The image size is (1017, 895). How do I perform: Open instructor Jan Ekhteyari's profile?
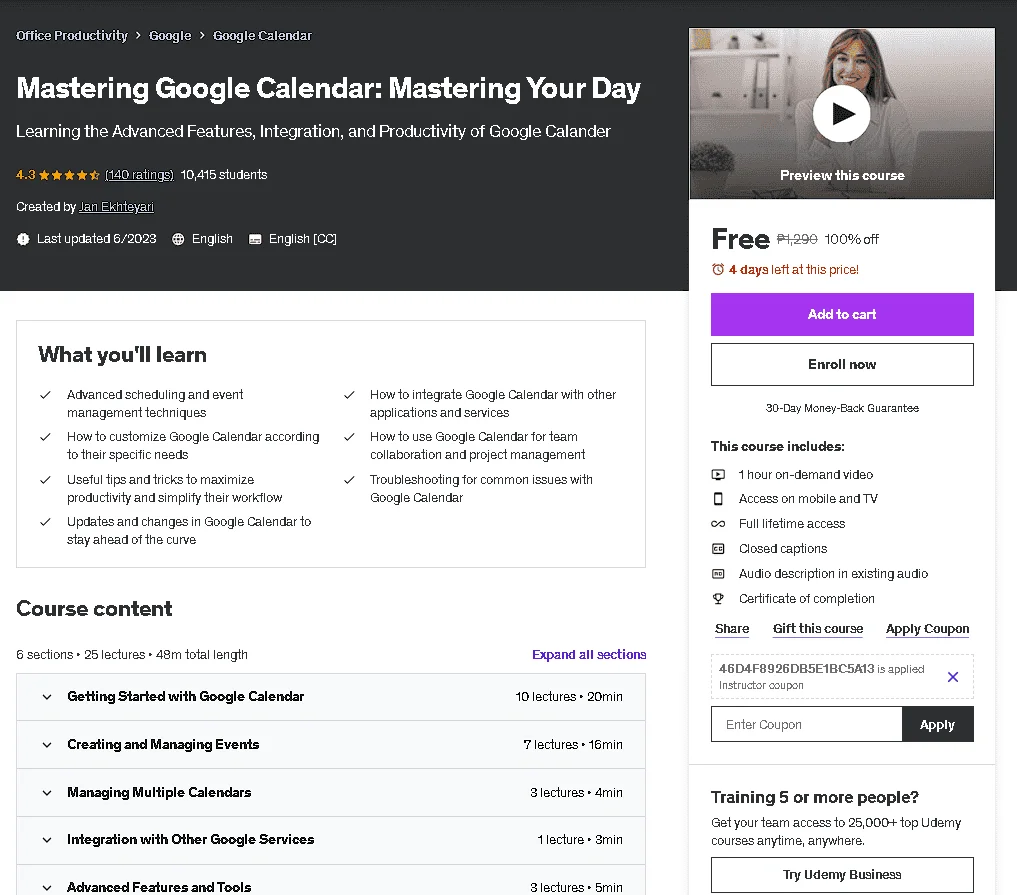pos(116,207)
